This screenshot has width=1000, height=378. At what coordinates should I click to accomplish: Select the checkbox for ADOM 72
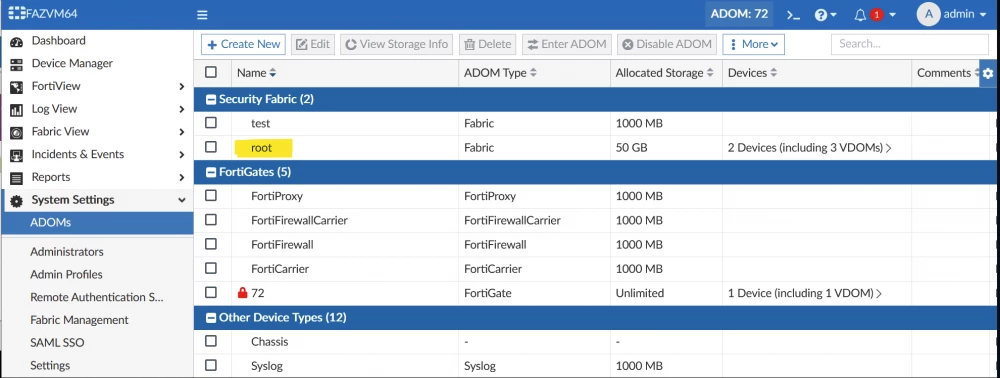(211, 292)
